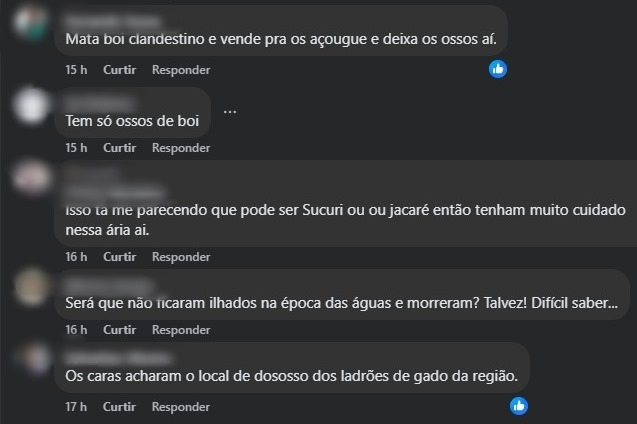The height and width of the screenshot is (424, 637).
Task: Responder to the 'Mata boi clandestino' comment
Action: coord(181,70)
